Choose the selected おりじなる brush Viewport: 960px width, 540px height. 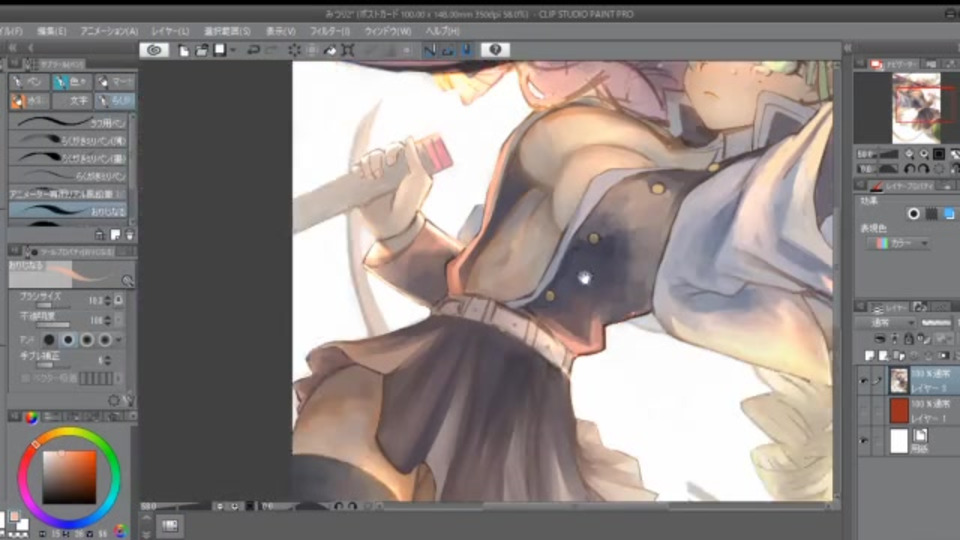(x=68, y=211)
